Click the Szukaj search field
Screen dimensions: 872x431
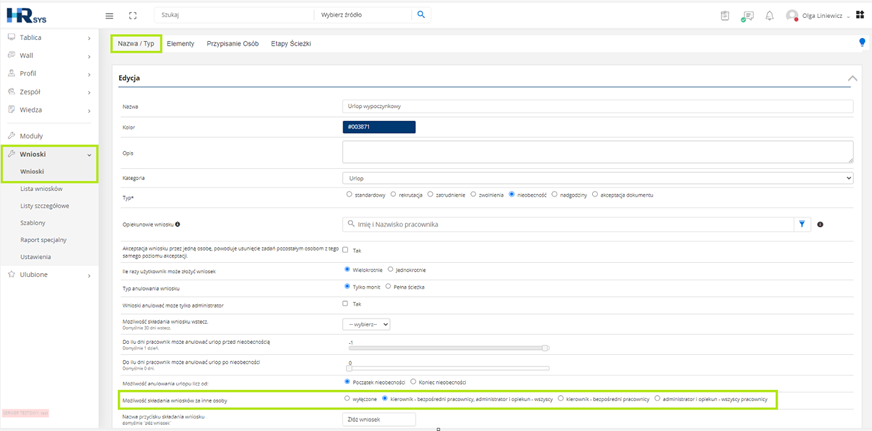click(234, 15)
